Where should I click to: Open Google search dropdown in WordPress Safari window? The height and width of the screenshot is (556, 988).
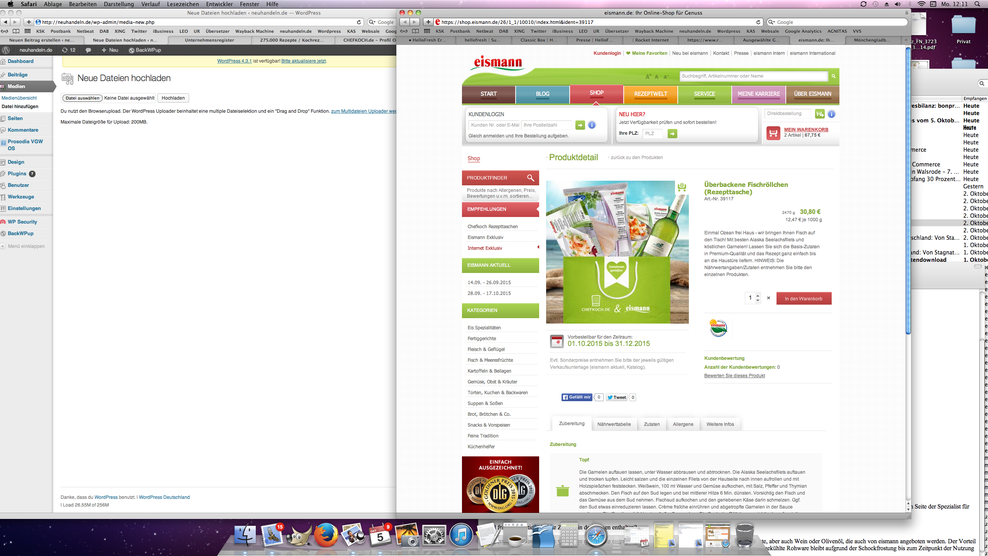coord(372,22)
